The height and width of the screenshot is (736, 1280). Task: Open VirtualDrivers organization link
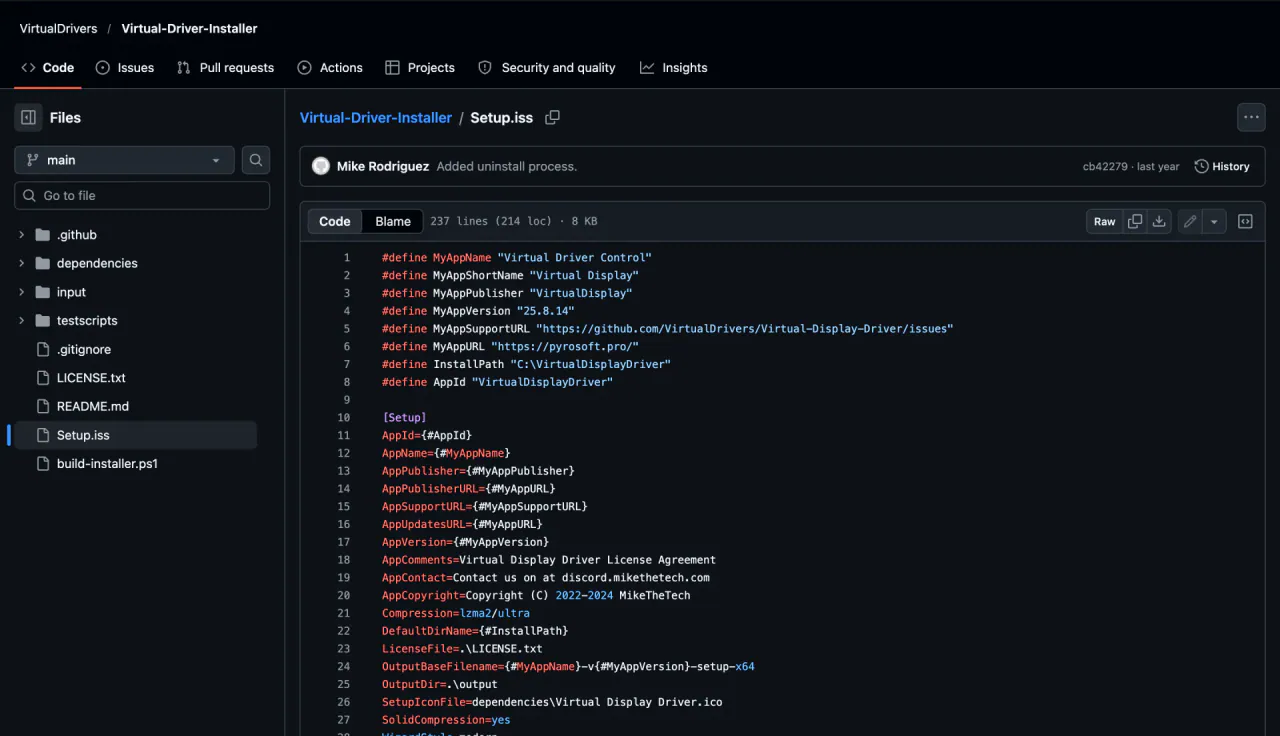(58, 29)
